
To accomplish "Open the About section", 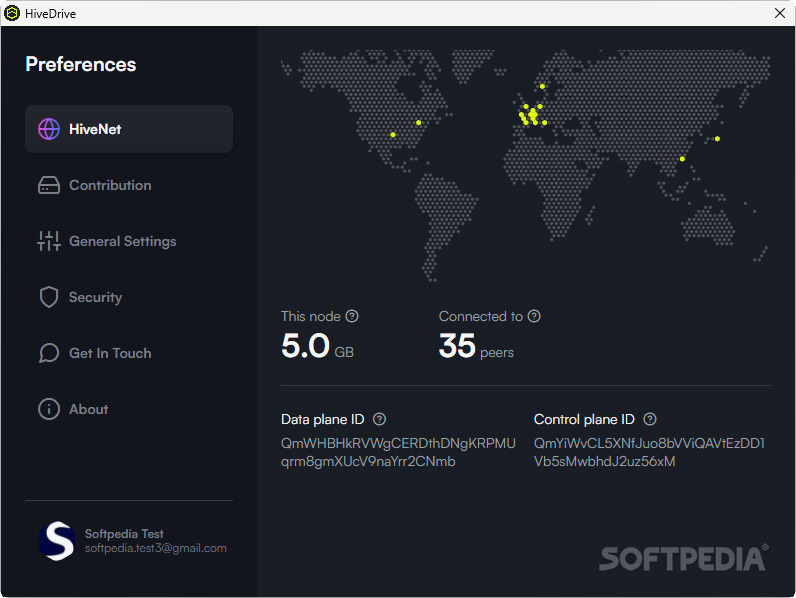I will (x=129, y=409).
